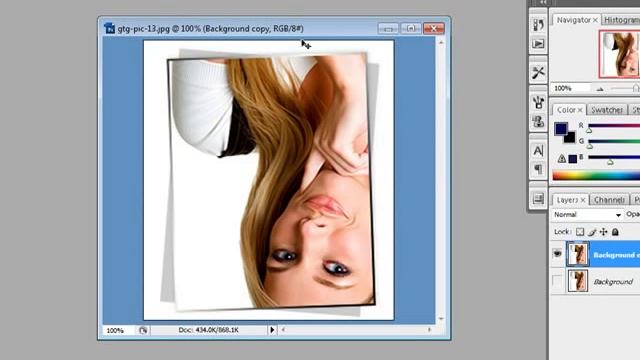Viewport: 640px width, 360px height.
Task: Switch to the Histogram tab
Action: [622, 20]
